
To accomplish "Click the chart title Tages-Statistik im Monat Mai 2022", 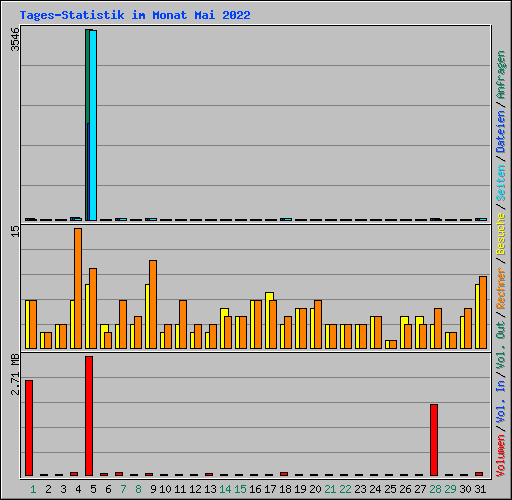I will 135,15.
